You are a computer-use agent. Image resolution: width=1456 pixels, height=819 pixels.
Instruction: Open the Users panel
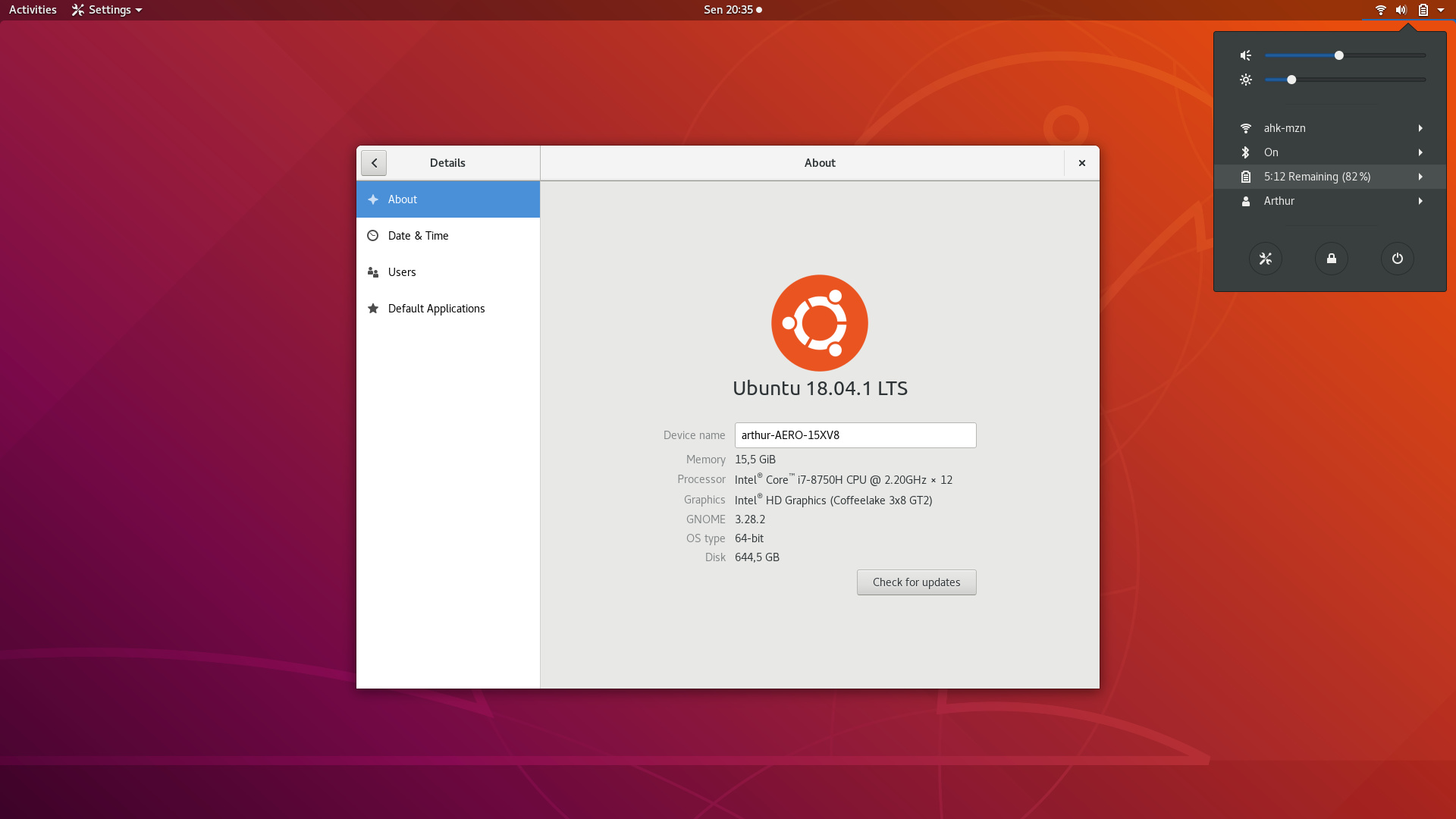pyautogui.click(x=448, y=272)
